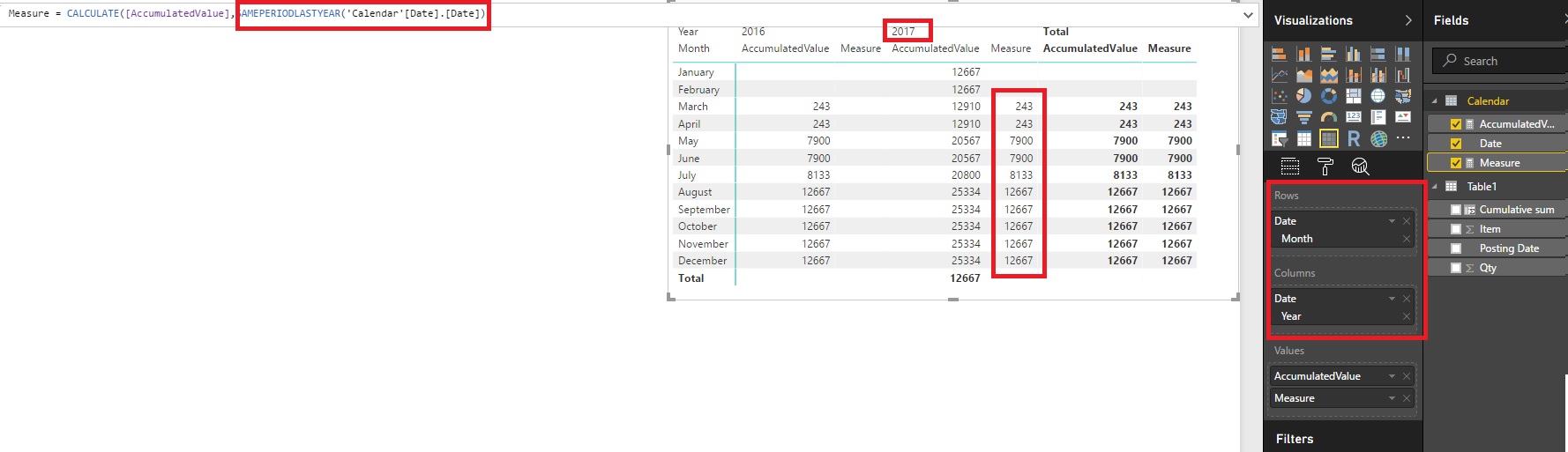The width and height of the screenshot is (1568, 452).
Task: Select the stacked column chart visual
Action: (x=1304, y=54)
